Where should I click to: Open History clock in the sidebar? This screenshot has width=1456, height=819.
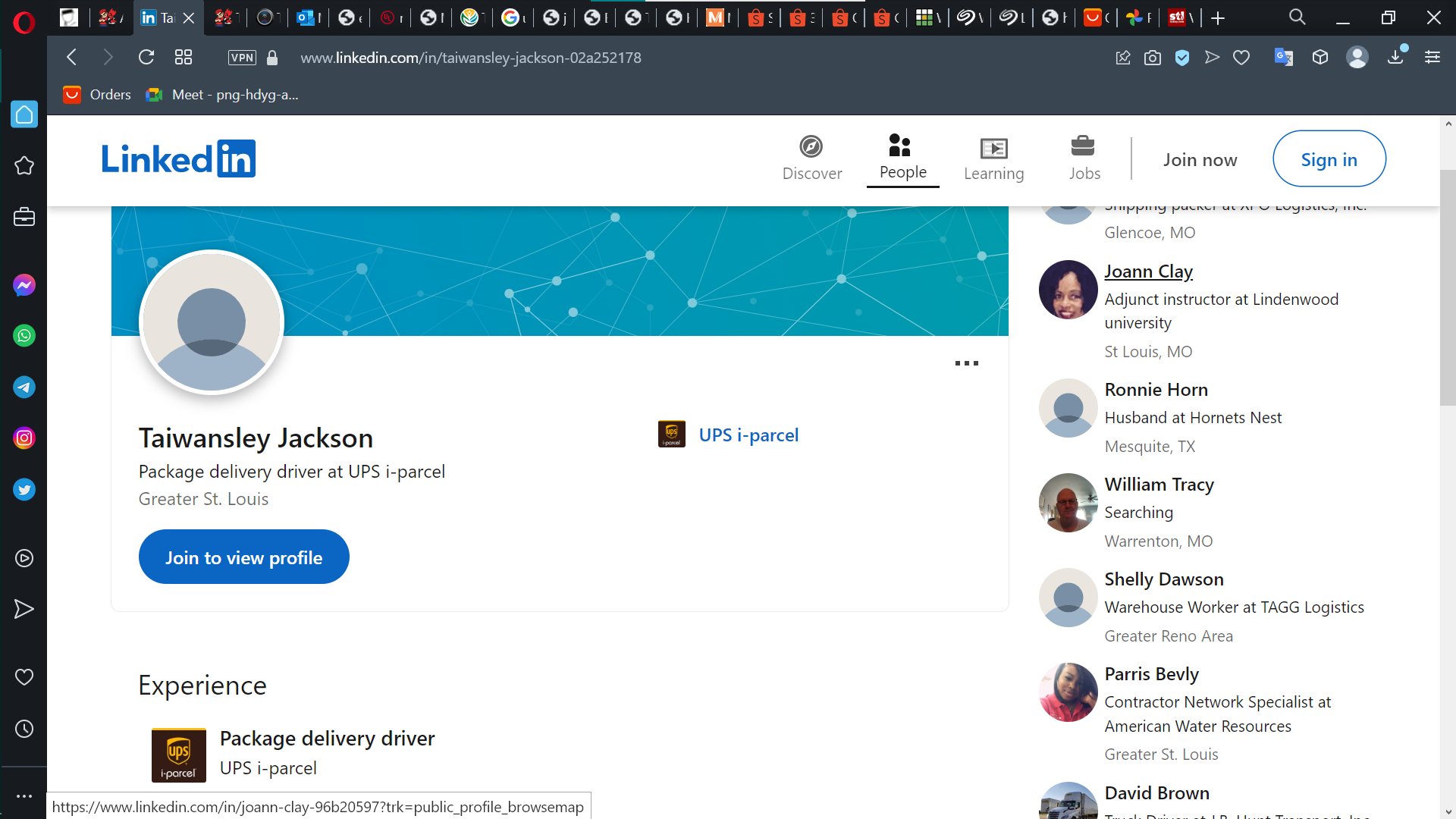pyautogui.click(x=24, y=729)
